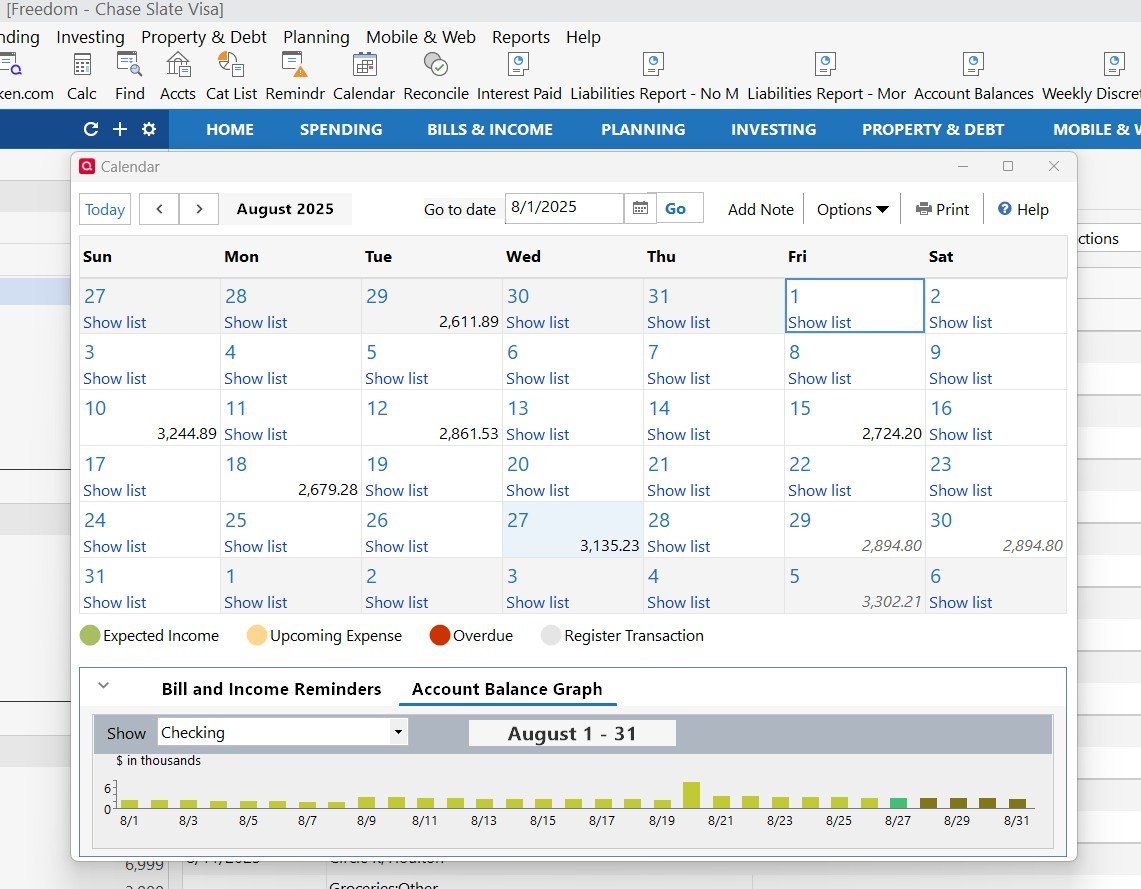Click the plus add account icon
This screenshot has height=889, width=1141.
click(120, 129)
